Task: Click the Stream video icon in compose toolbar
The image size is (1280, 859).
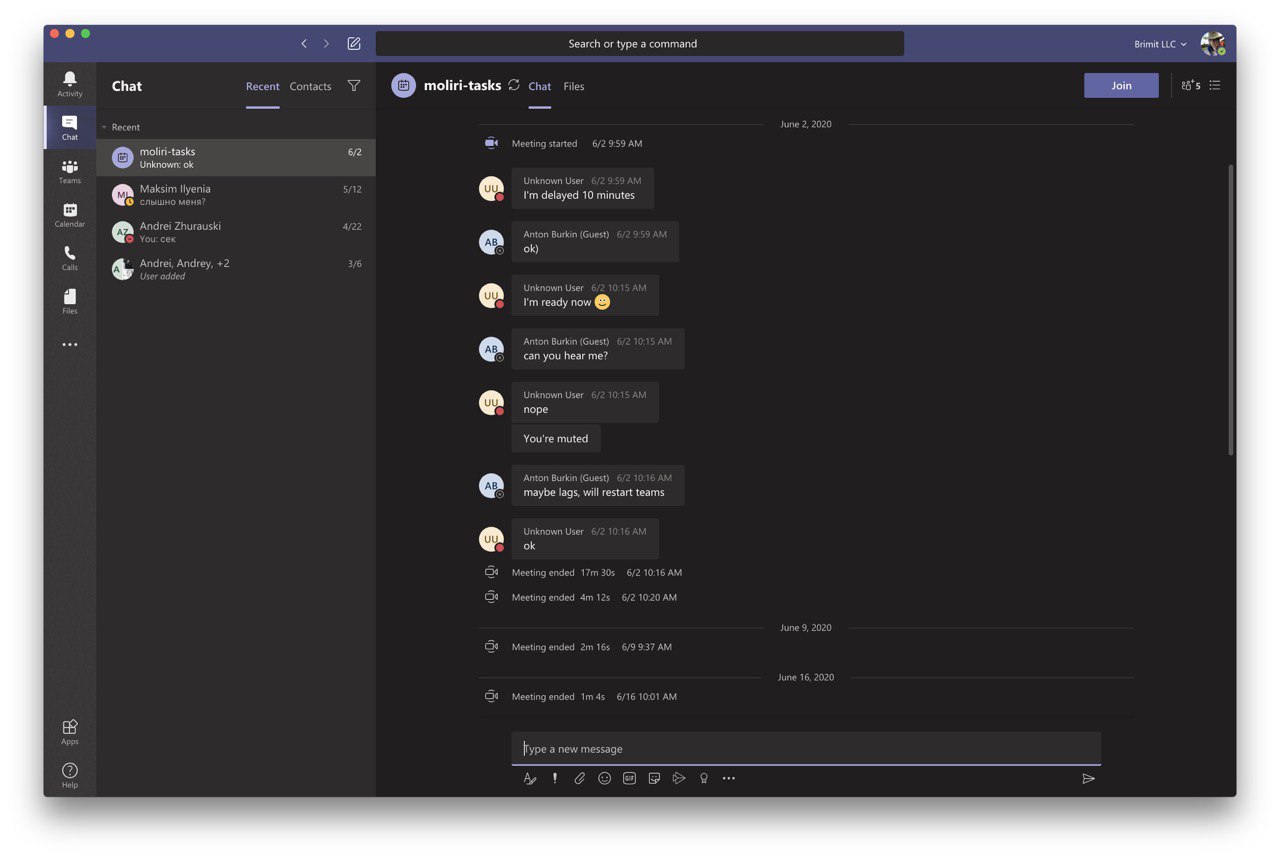Action: click(679, 778)
